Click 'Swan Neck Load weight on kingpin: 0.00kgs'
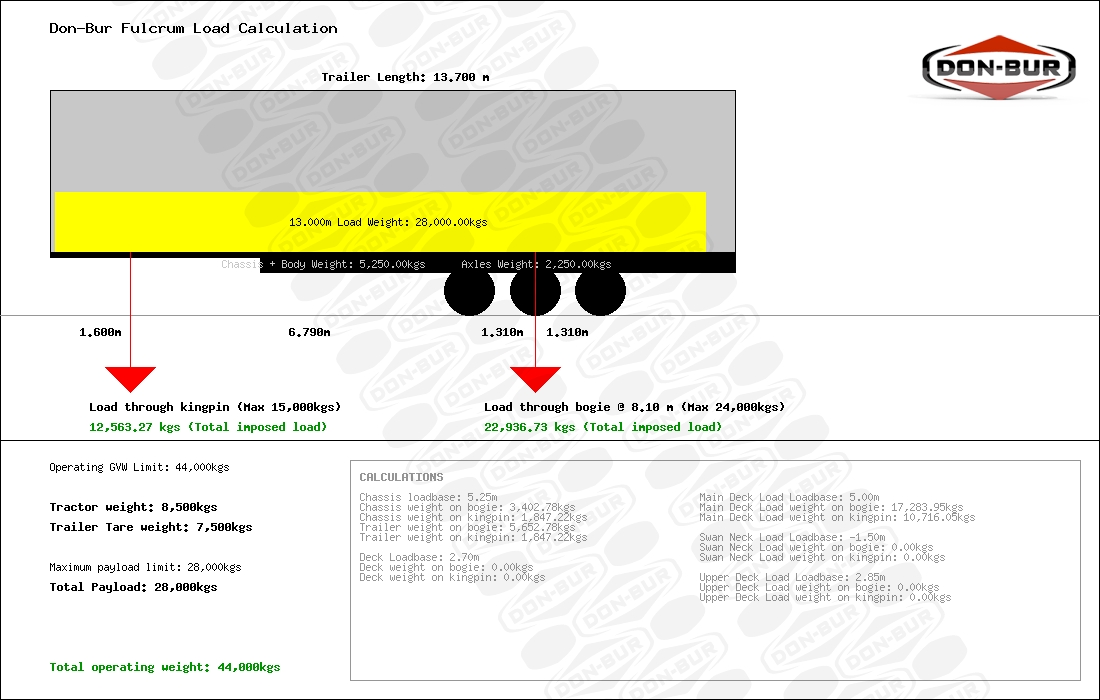The image size is (1100, 700). (822, 557)
